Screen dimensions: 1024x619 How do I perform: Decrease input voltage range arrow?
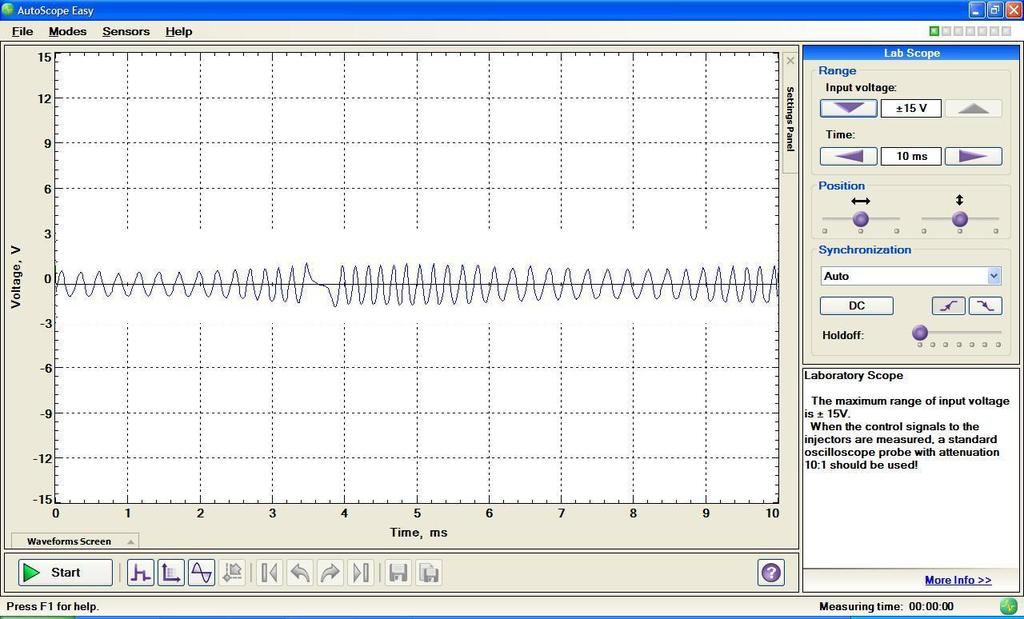pos(848,108)
